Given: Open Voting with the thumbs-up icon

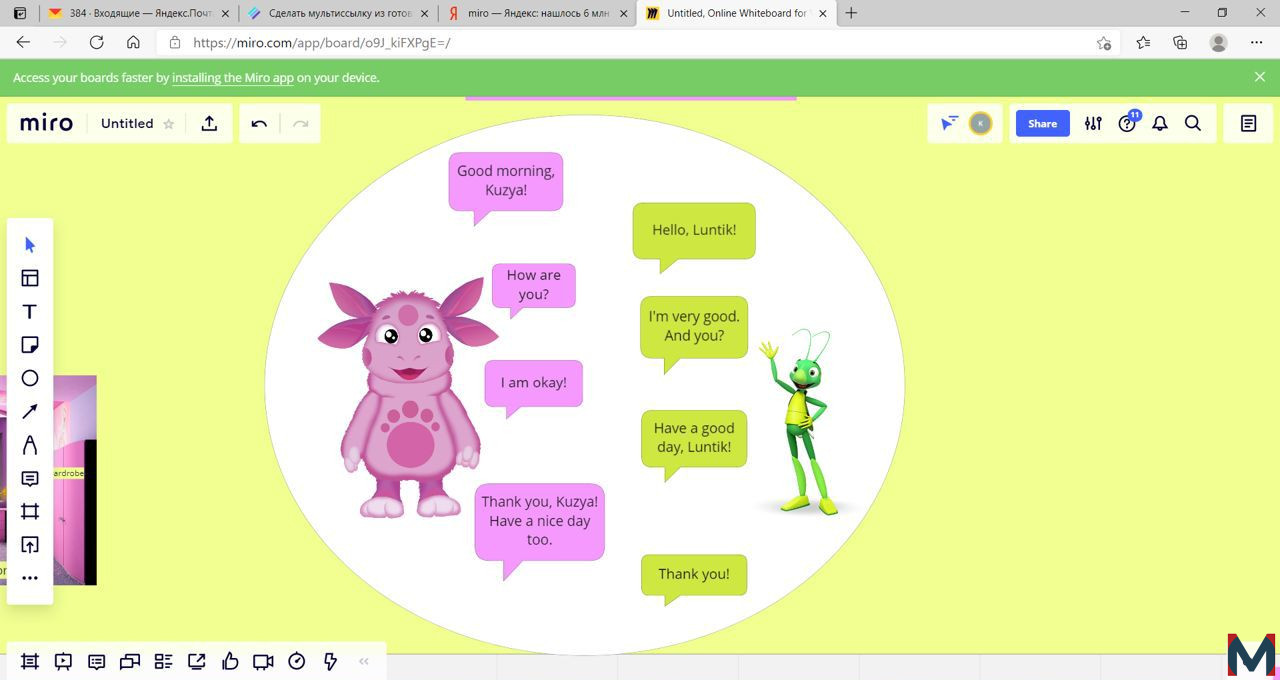Looking at the screenshot, I should coord(230,661).
